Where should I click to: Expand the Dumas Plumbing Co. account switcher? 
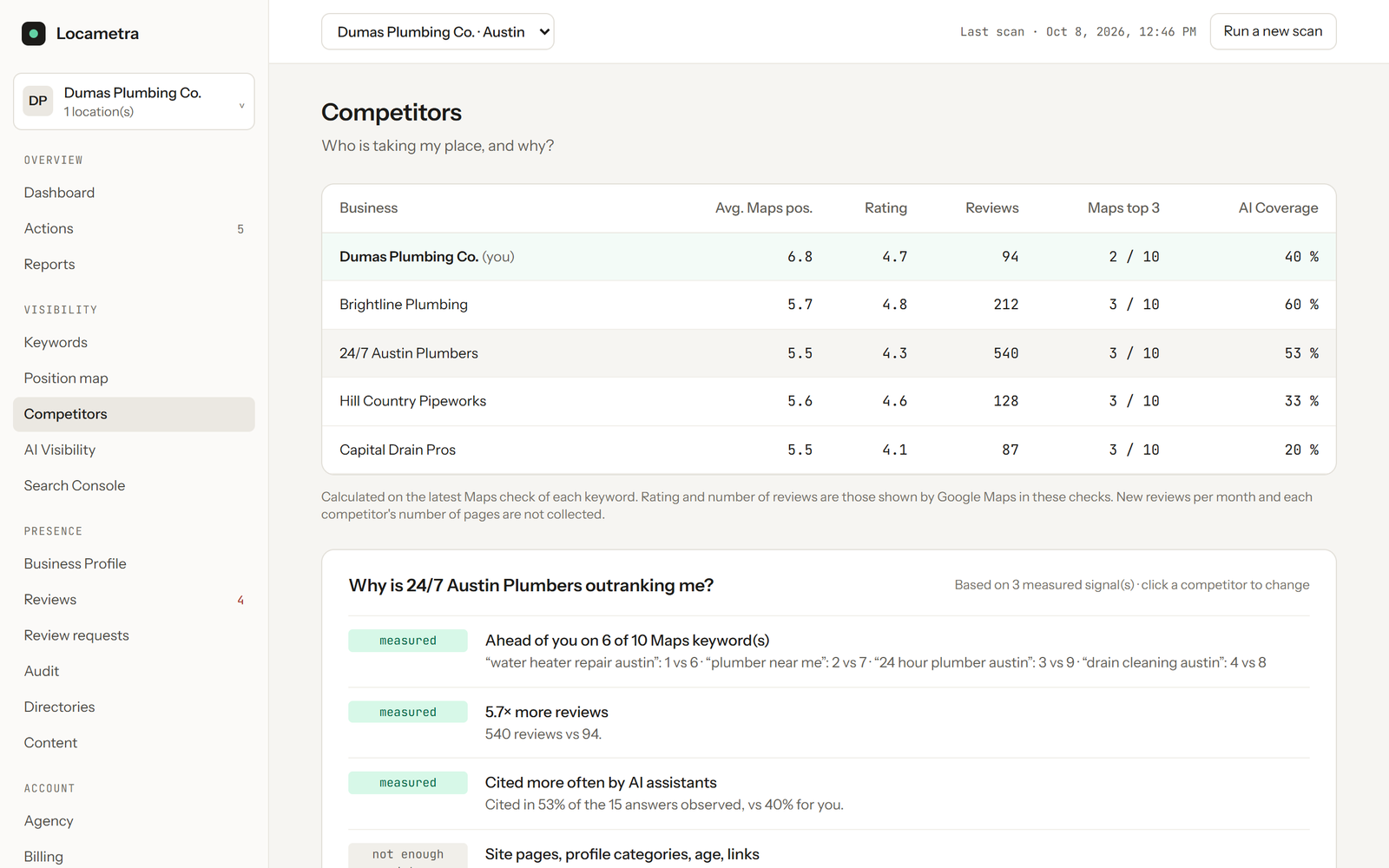point(134,102)
